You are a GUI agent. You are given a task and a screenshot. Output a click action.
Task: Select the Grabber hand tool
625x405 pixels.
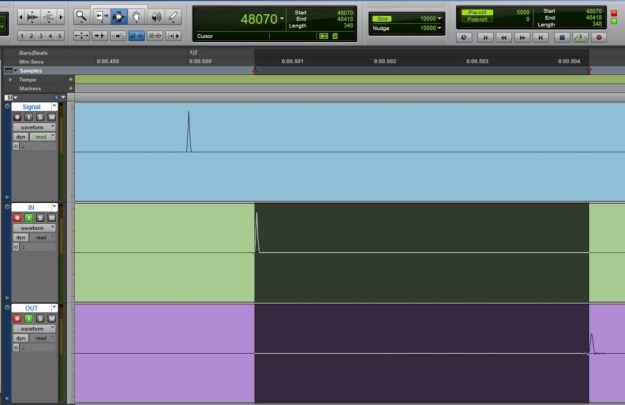coord(137,16)
